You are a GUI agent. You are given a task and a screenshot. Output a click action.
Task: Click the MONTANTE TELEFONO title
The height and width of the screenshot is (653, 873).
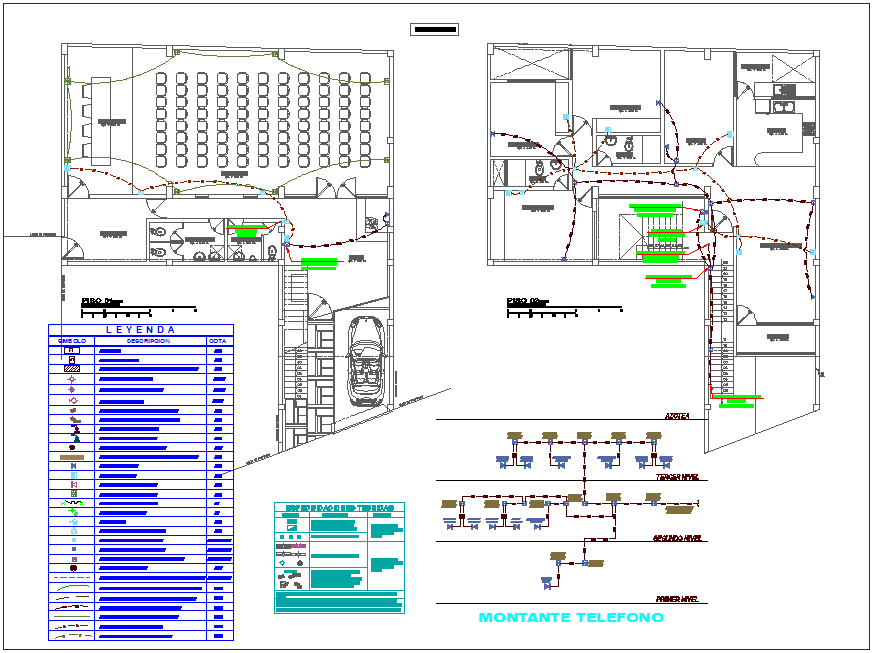pos(570,618)
